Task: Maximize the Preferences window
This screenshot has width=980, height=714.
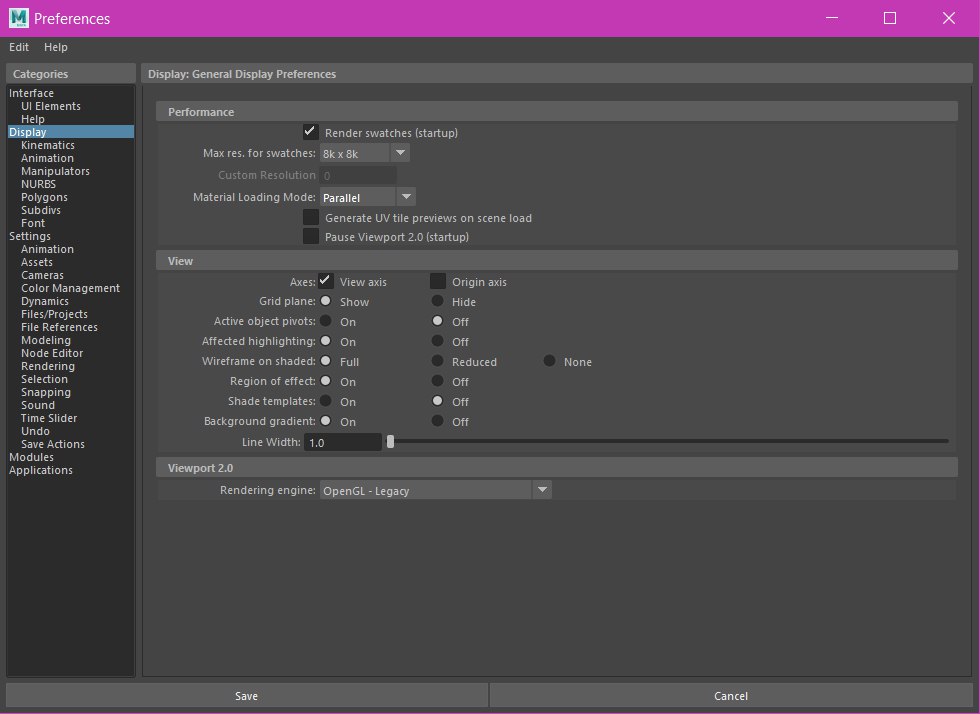Action: [x=890, y=18]
